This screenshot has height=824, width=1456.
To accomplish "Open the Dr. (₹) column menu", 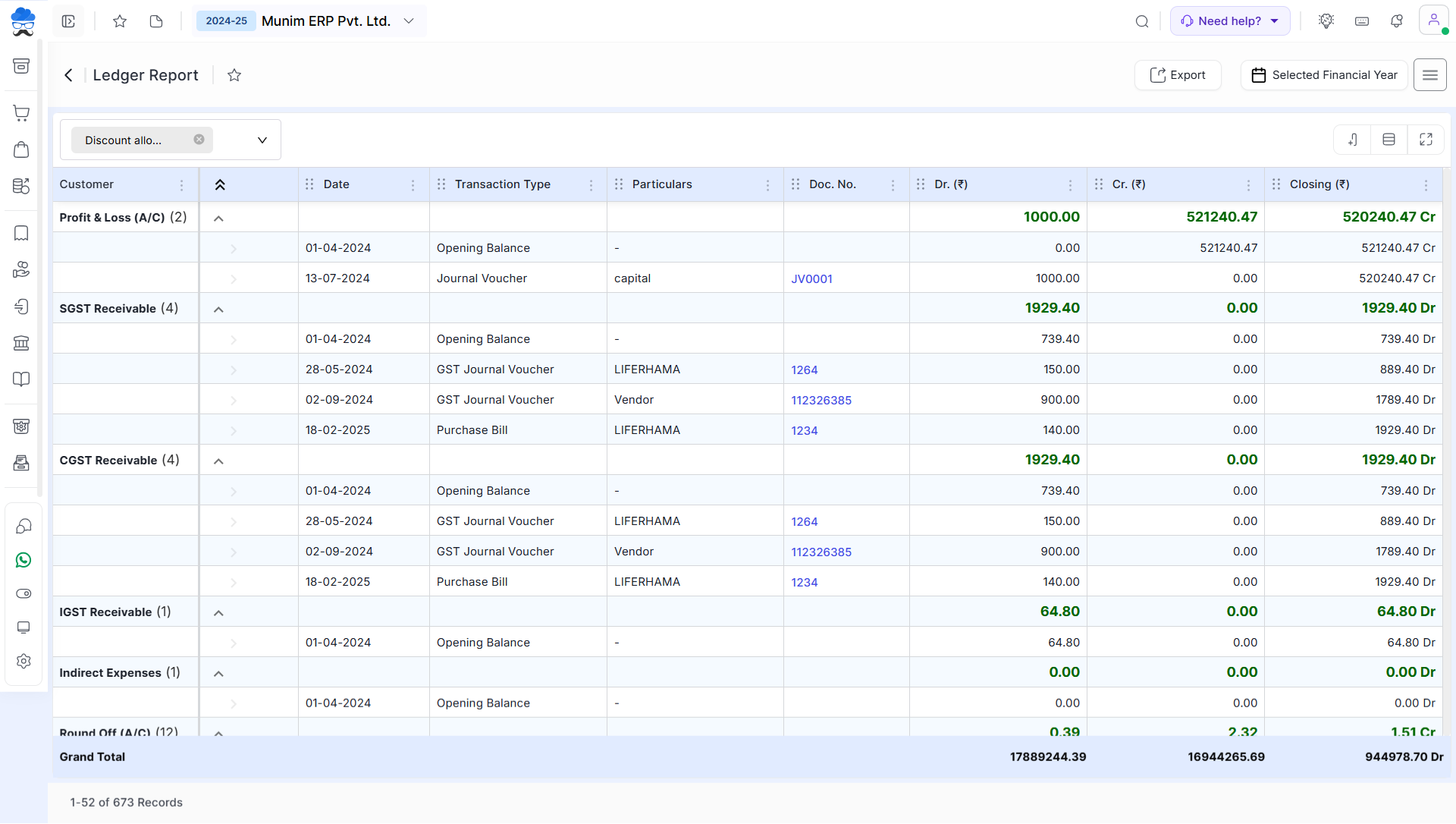I will coord(1070,185).
